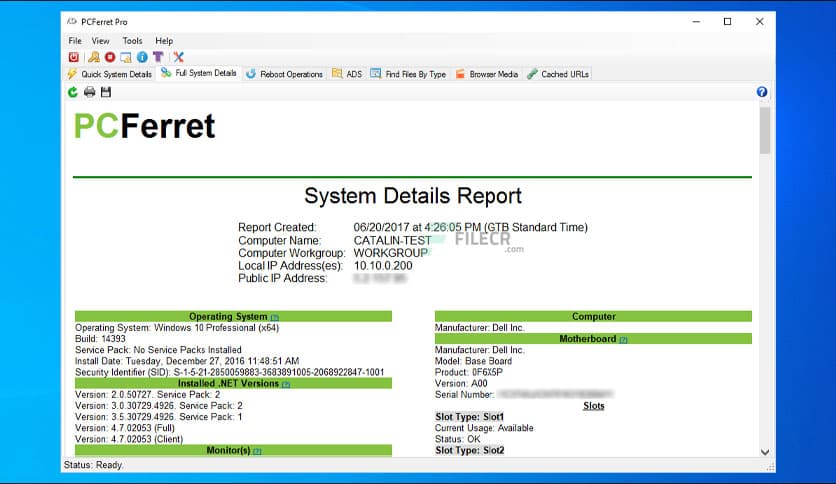This screenshot has height=484, width=836.
Task: Switch to Quick System Details tab
Action: pyautogui.click(x=110, y=74)
